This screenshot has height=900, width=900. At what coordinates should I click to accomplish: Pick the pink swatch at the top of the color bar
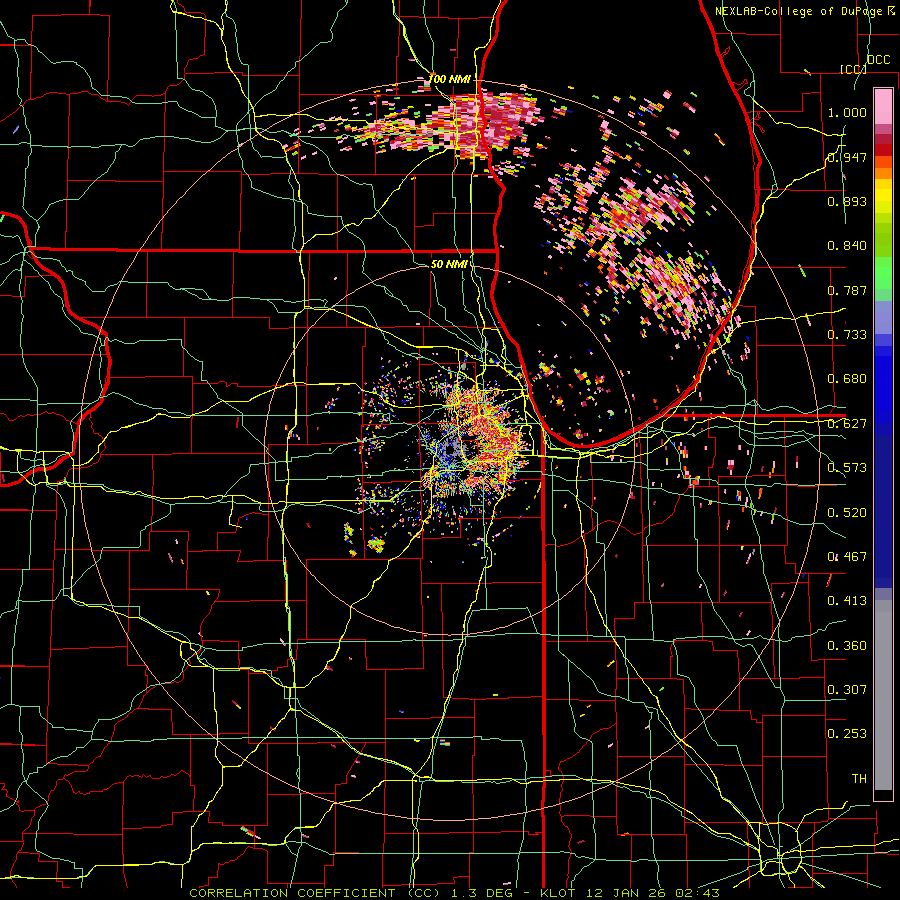(x=883, y=107)
